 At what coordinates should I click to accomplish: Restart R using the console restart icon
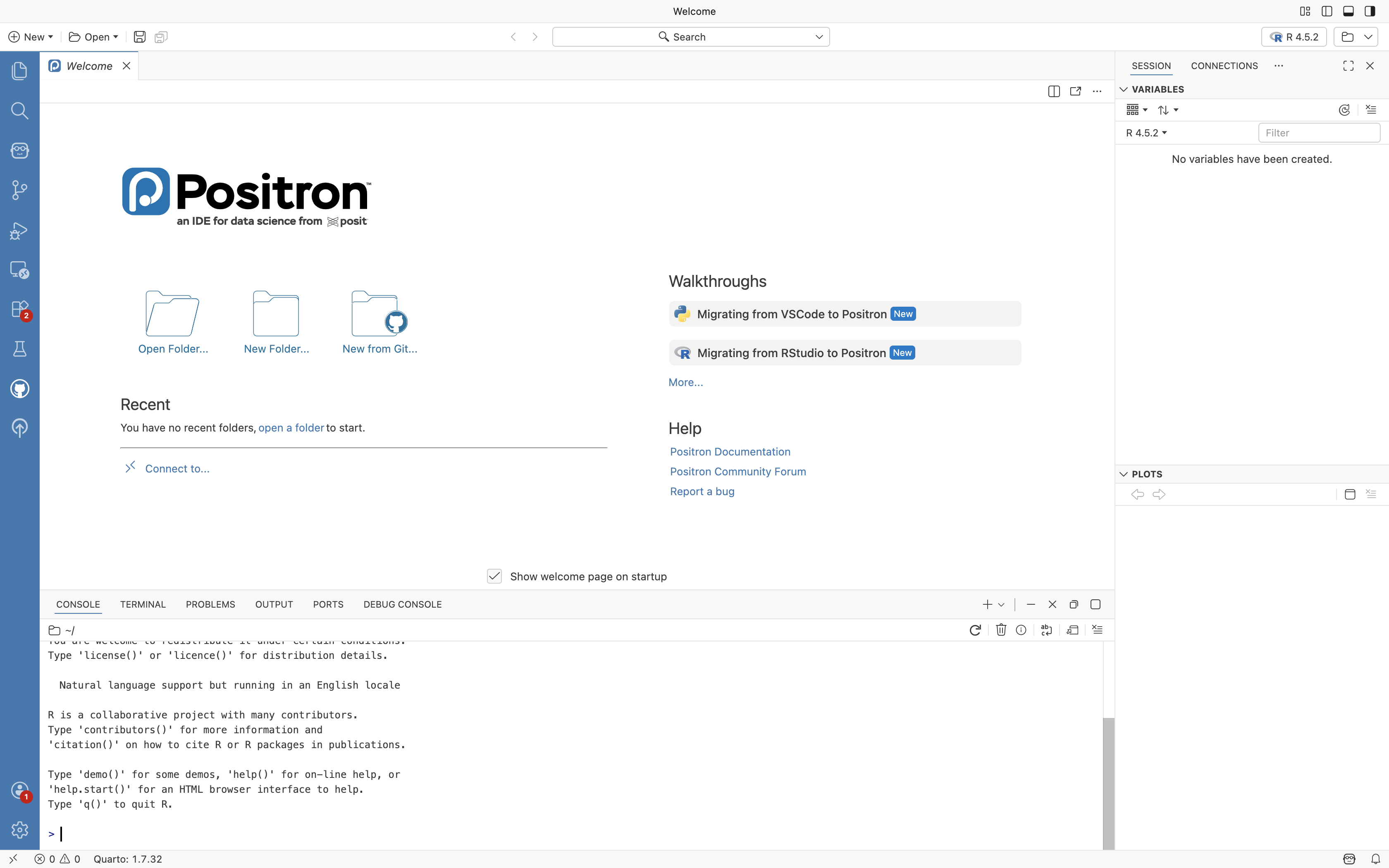[x=975, y=630]
